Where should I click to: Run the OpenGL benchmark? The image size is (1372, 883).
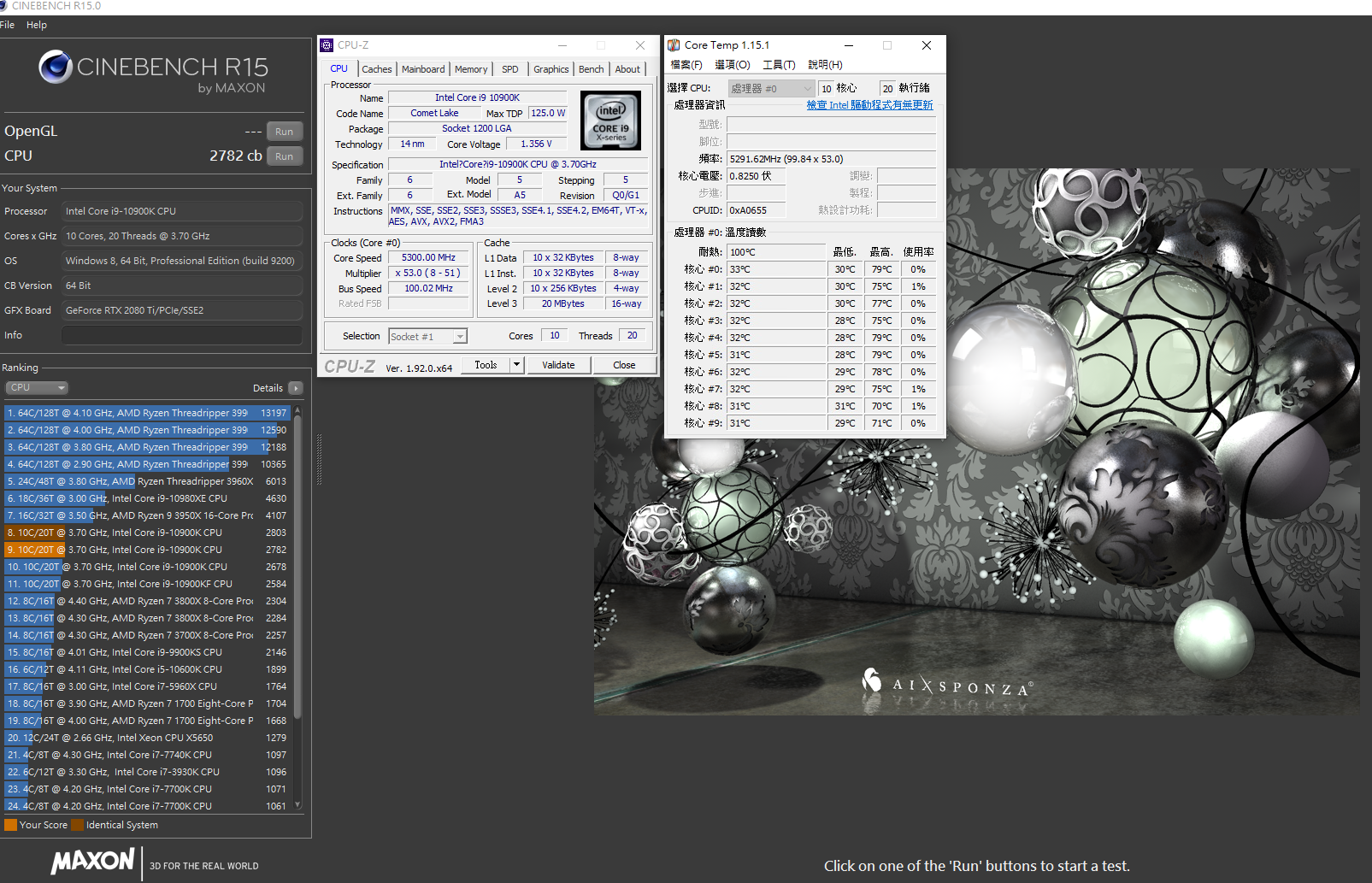[285, 132]
